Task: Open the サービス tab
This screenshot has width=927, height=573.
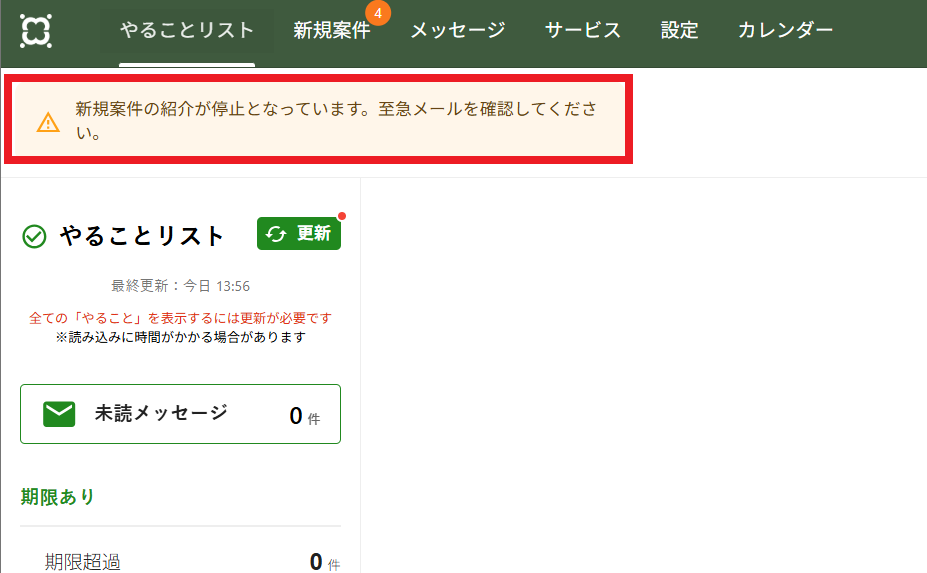Action: (582, 30)
